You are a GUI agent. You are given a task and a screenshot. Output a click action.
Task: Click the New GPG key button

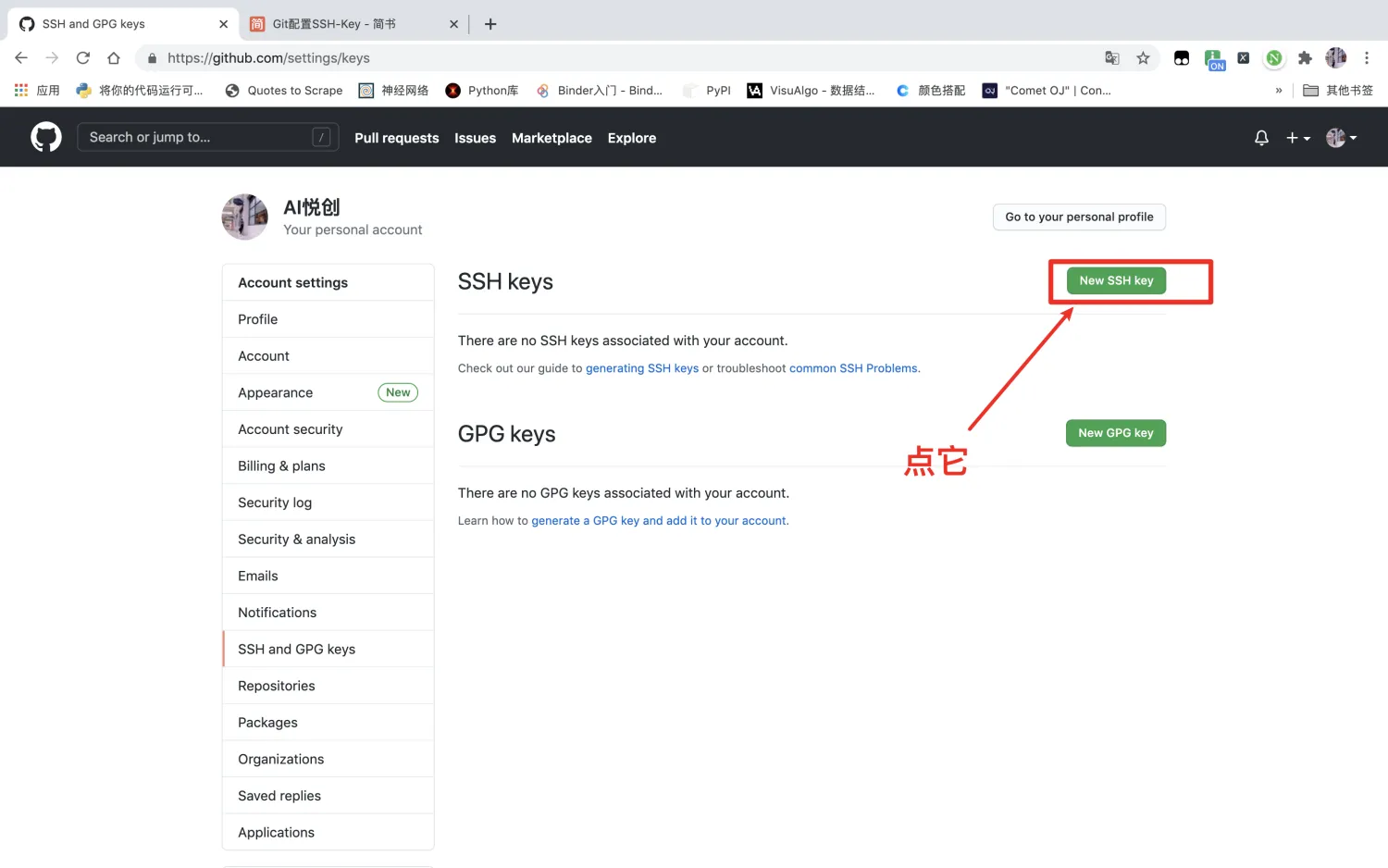(x=1116, y=433)
